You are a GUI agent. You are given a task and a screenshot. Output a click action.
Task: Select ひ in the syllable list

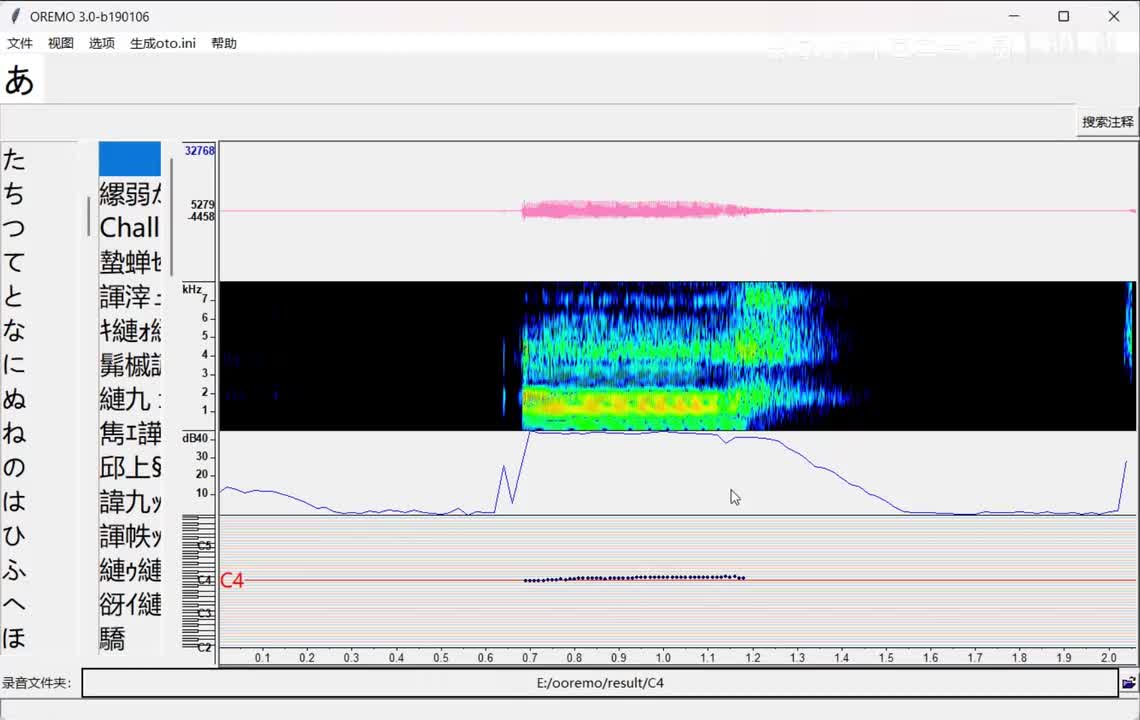[x=14, y=535]
